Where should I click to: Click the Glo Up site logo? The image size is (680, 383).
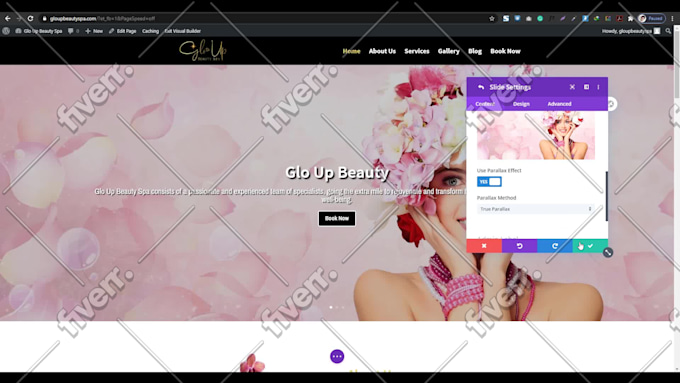tap(203, 50)
